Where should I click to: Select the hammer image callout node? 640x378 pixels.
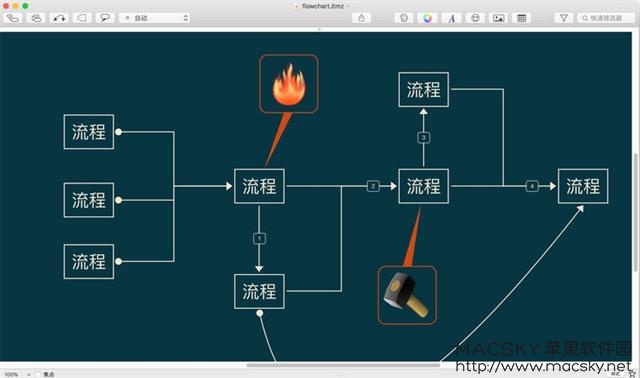[x=407, y=295]
